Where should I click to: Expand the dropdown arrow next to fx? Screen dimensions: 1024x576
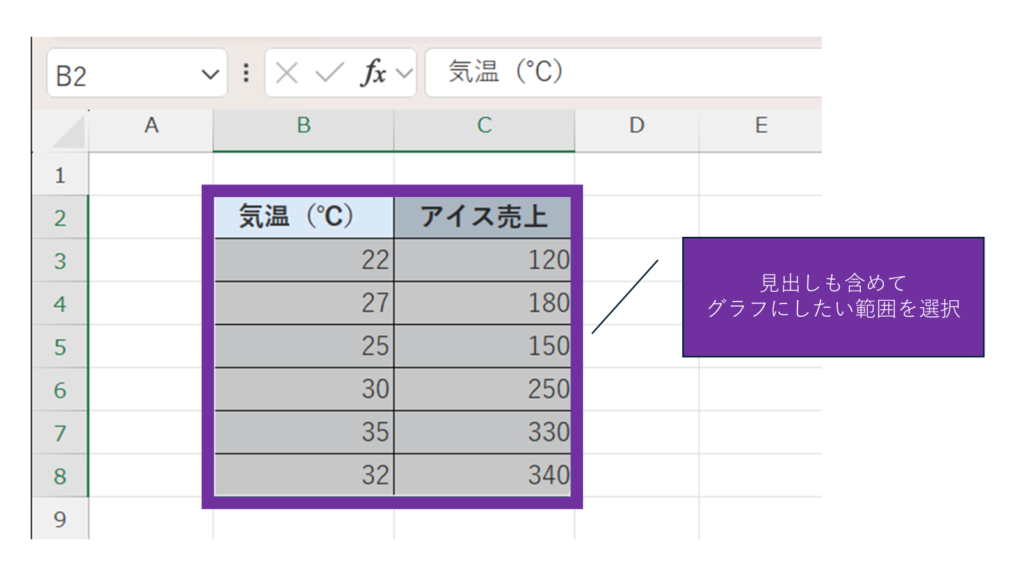click(x=404, y=73)
